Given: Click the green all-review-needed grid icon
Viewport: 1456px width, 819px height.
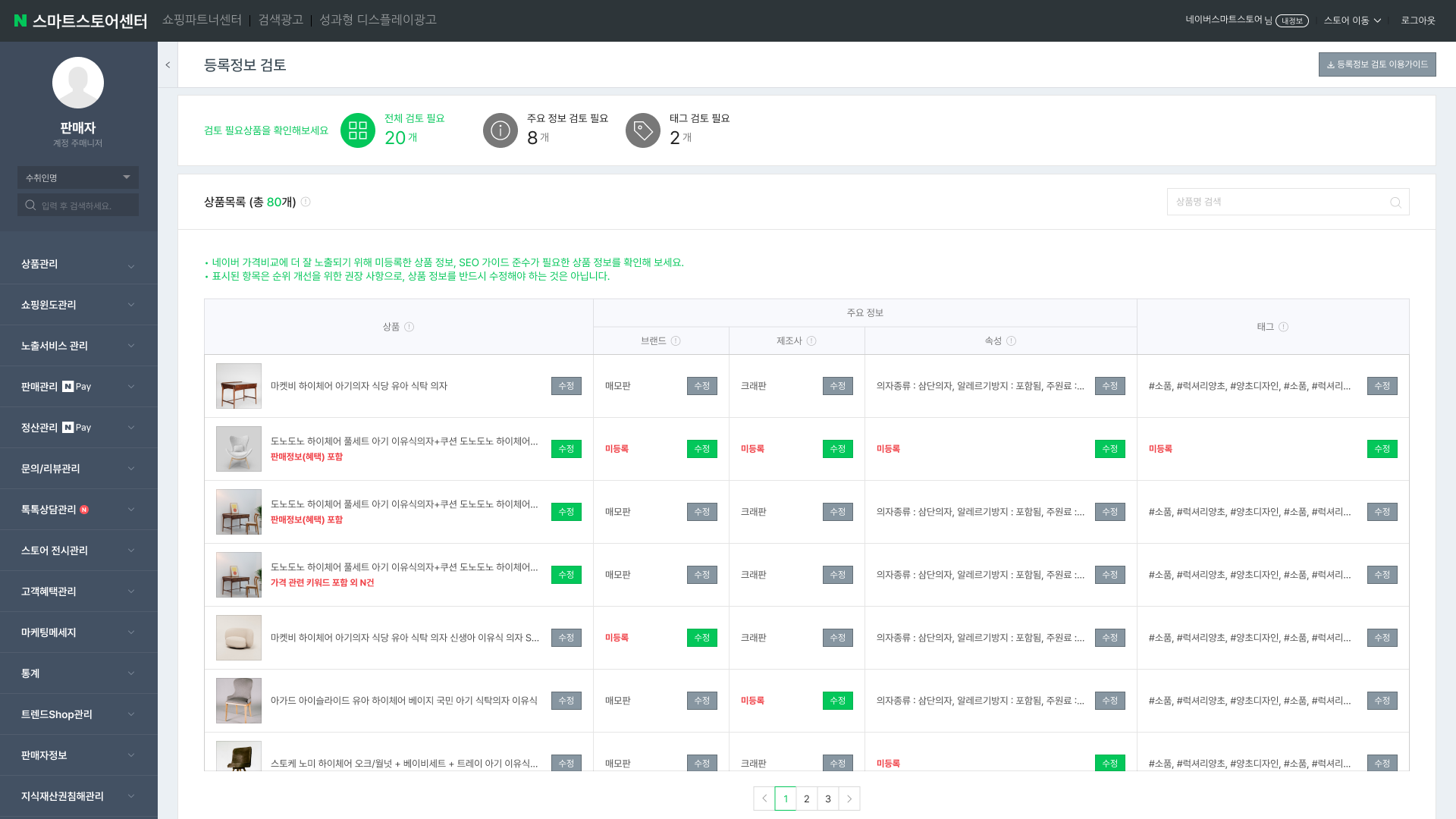Looking at the screenshot, I should pyautogui.click(x=358, y=130).
